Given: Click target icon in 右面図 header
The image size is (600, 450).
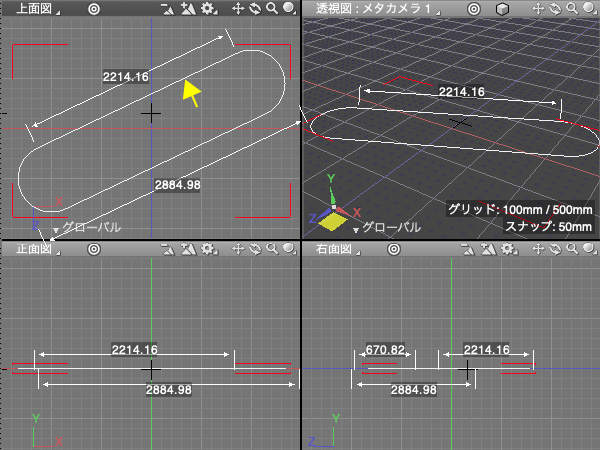Looking at the screenshot, I should [x=394, y=249].
